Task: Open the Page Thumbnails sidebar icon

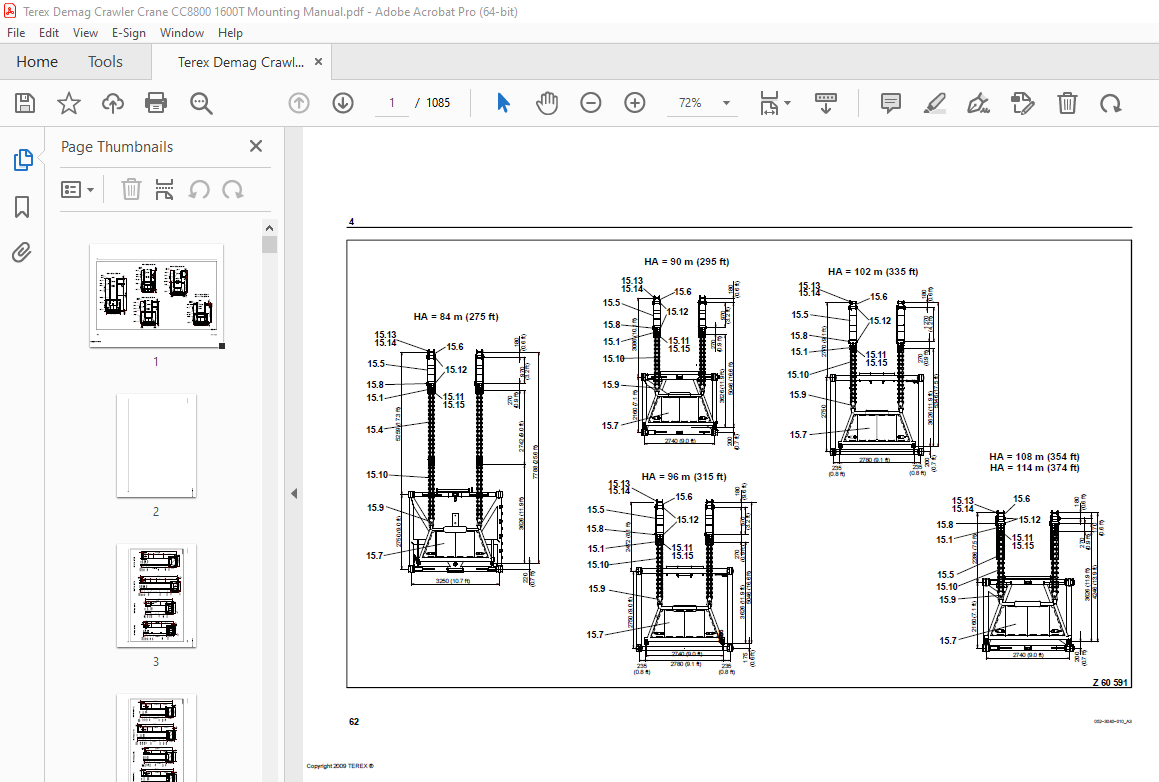Action: click(23, 160)
